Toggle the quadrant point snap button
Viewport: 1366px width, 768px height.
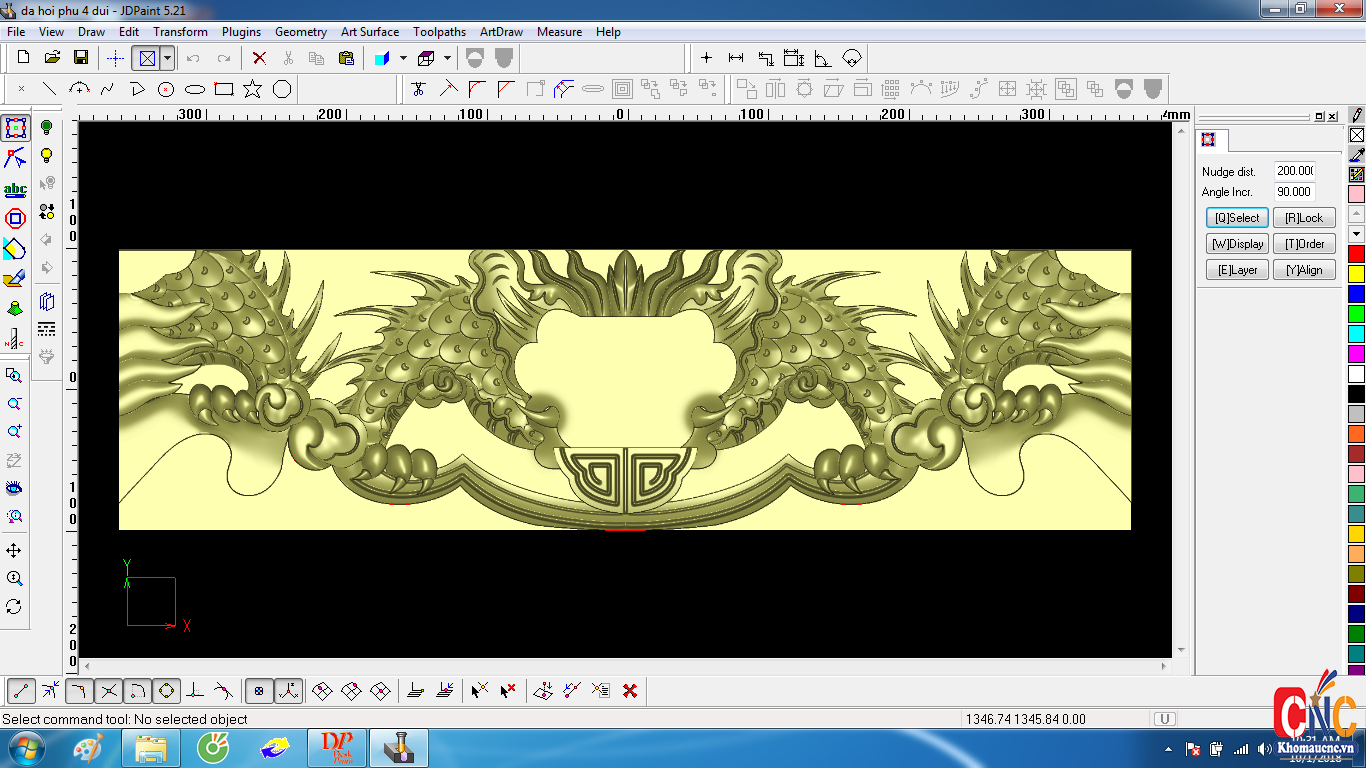click(167, 690)
